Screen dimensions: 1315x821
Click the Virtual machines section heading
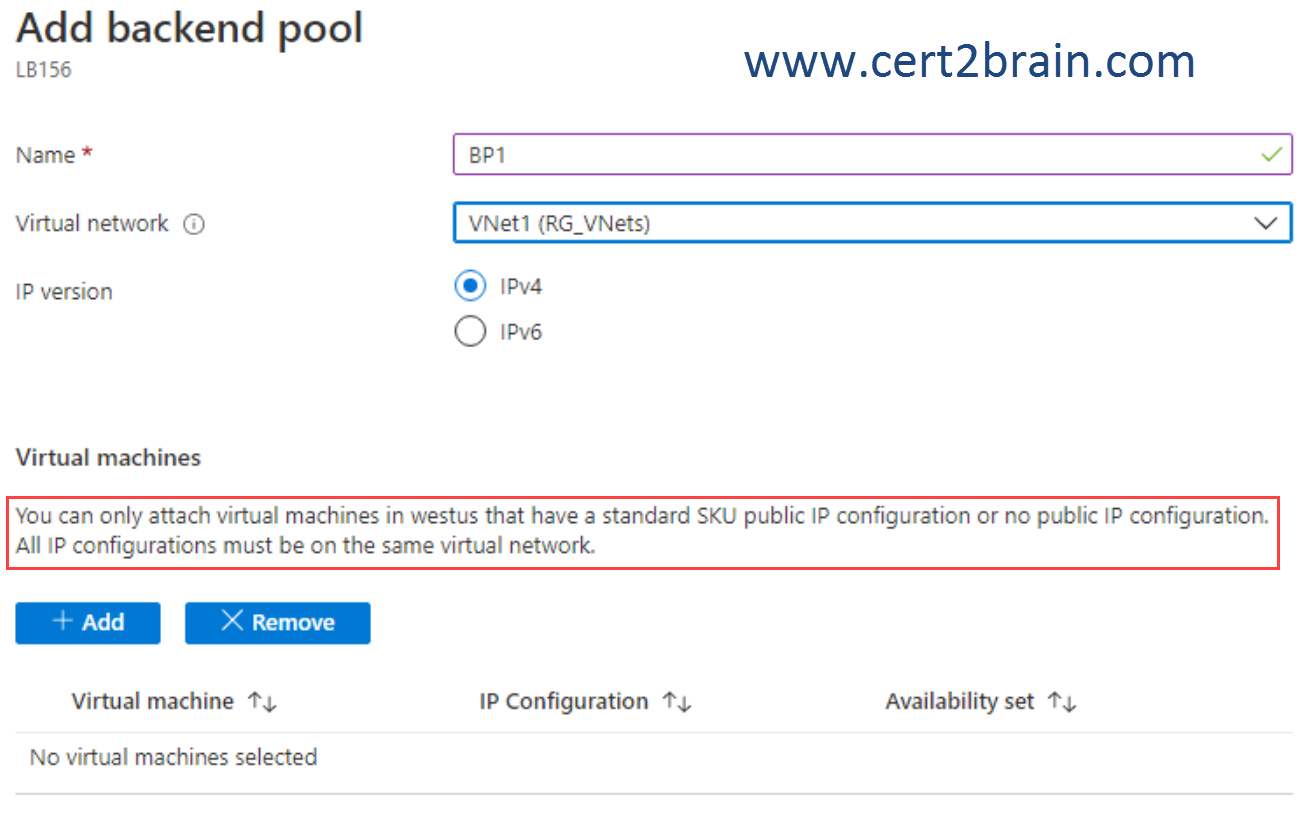click(108, 458)
